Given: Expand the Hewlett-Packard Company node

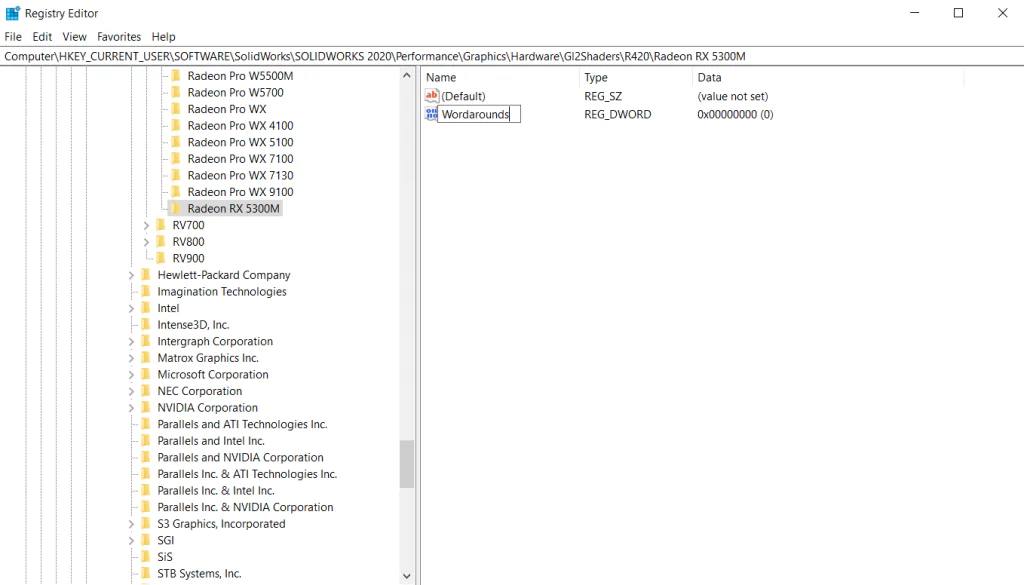Looking at the screenshot, I should pos(131,275).
